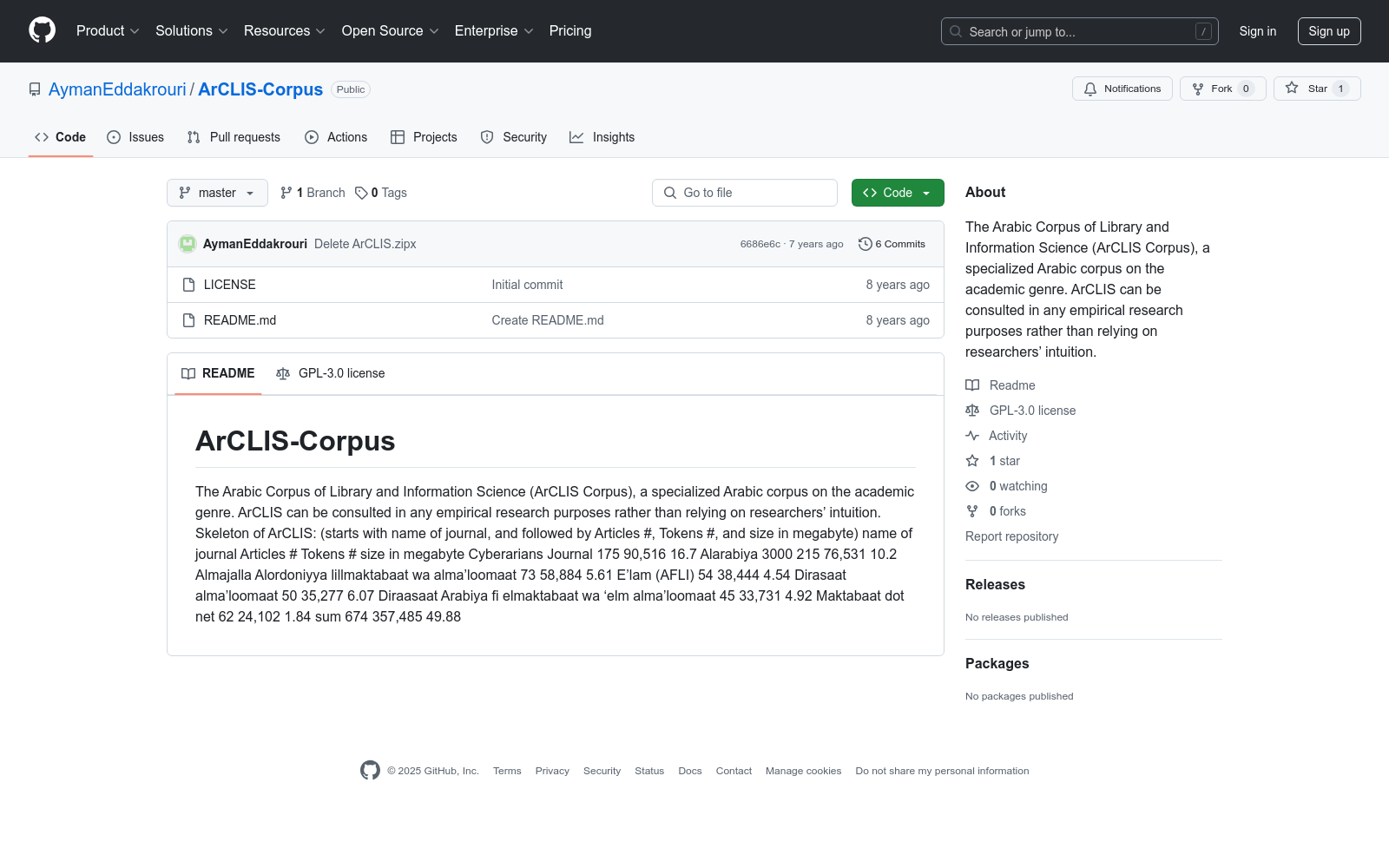Expand the Resources dropdown

coord(284,31)
